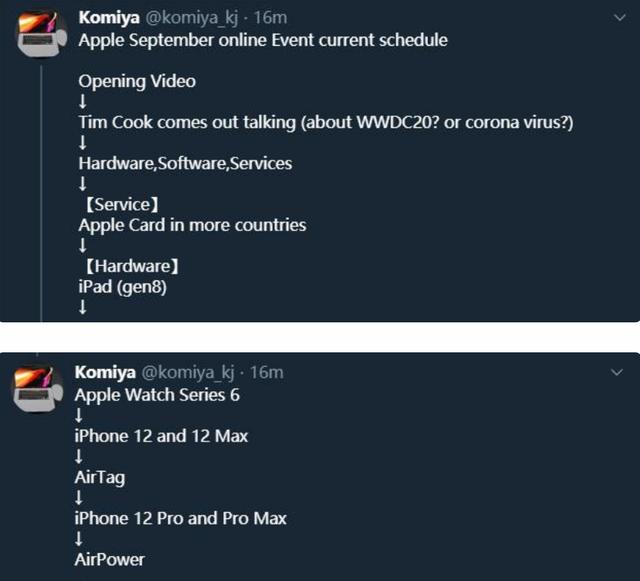This screenshot has width=640, height=581.
Task: Select the 【Service】 heading text
Action: click(122, 205)
